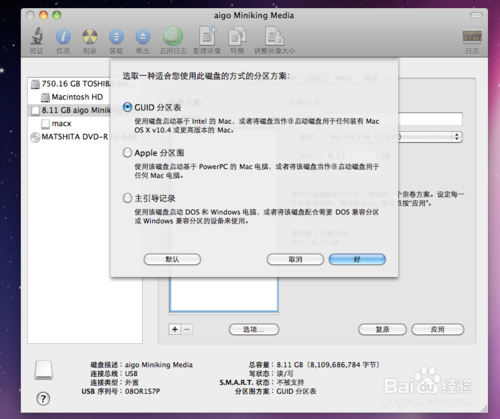Click the partition name input field
This screenshot has width=500, height=419.
[x=430, y=119]
